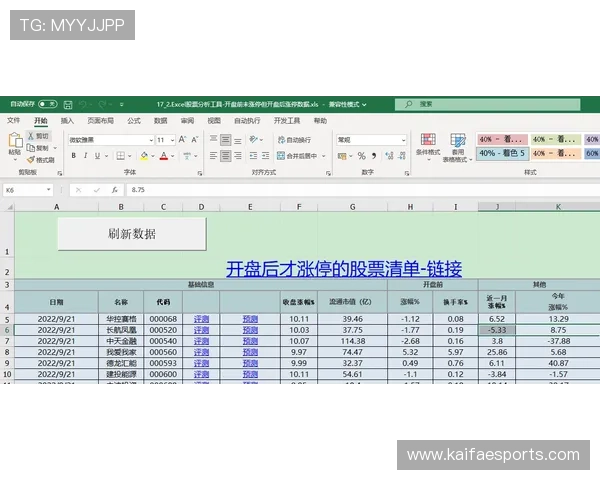Viewport: 600px width, 480px height.
Task: Click the Undo arrow icon
Action: point(83,104)
